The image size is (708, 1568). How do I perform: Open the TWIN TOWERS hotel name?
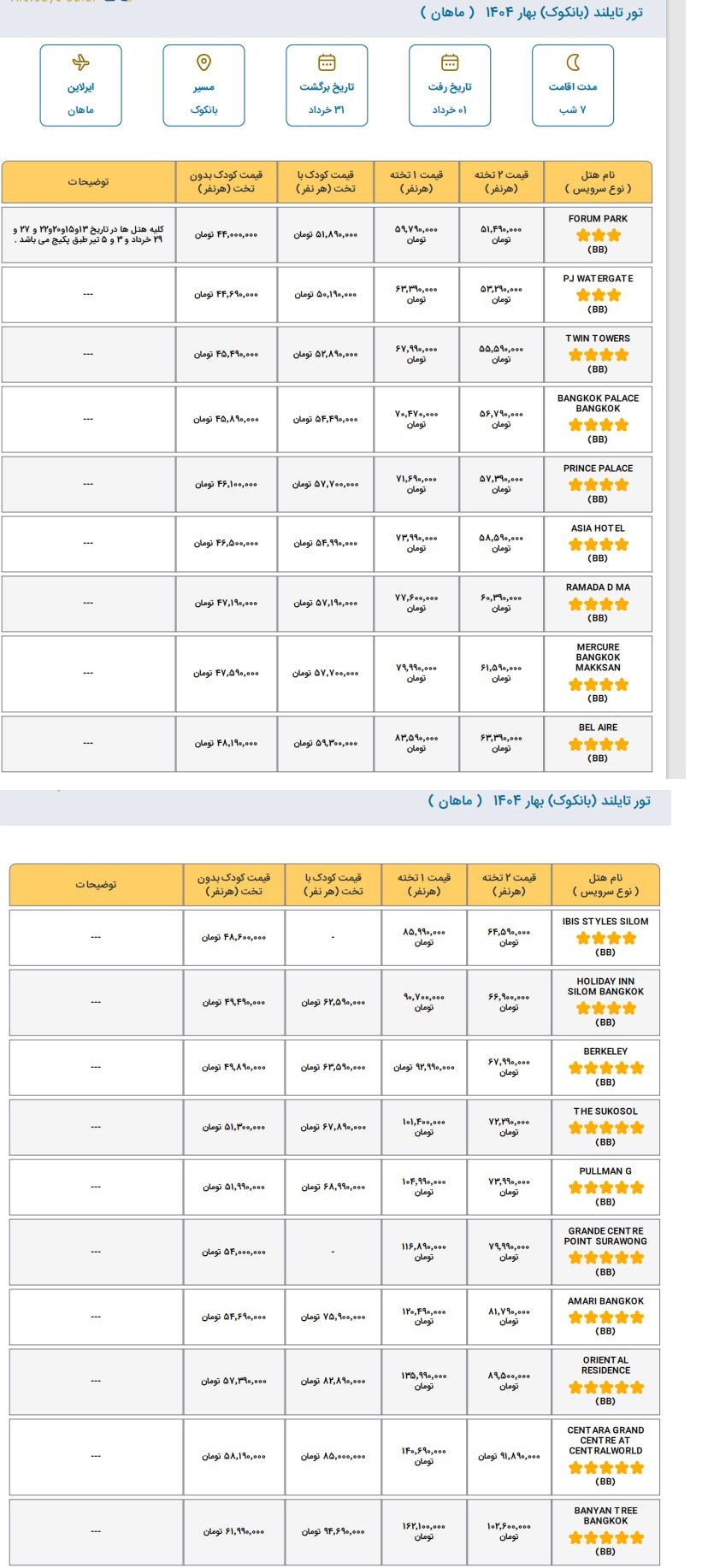coord(598,339)
